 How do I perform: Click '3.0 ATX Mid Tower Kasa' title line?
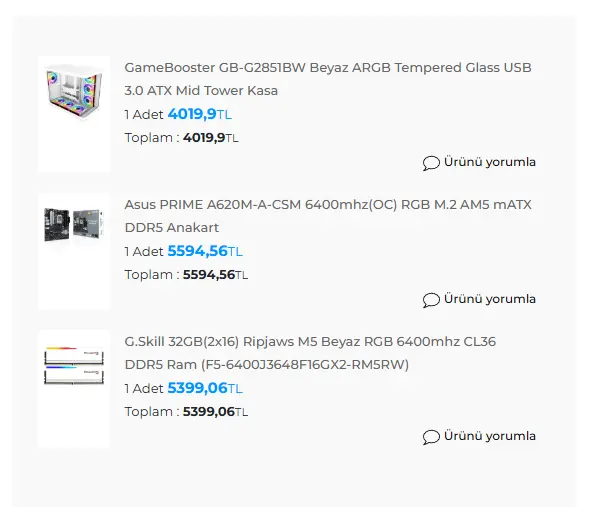tap(201, 91)
